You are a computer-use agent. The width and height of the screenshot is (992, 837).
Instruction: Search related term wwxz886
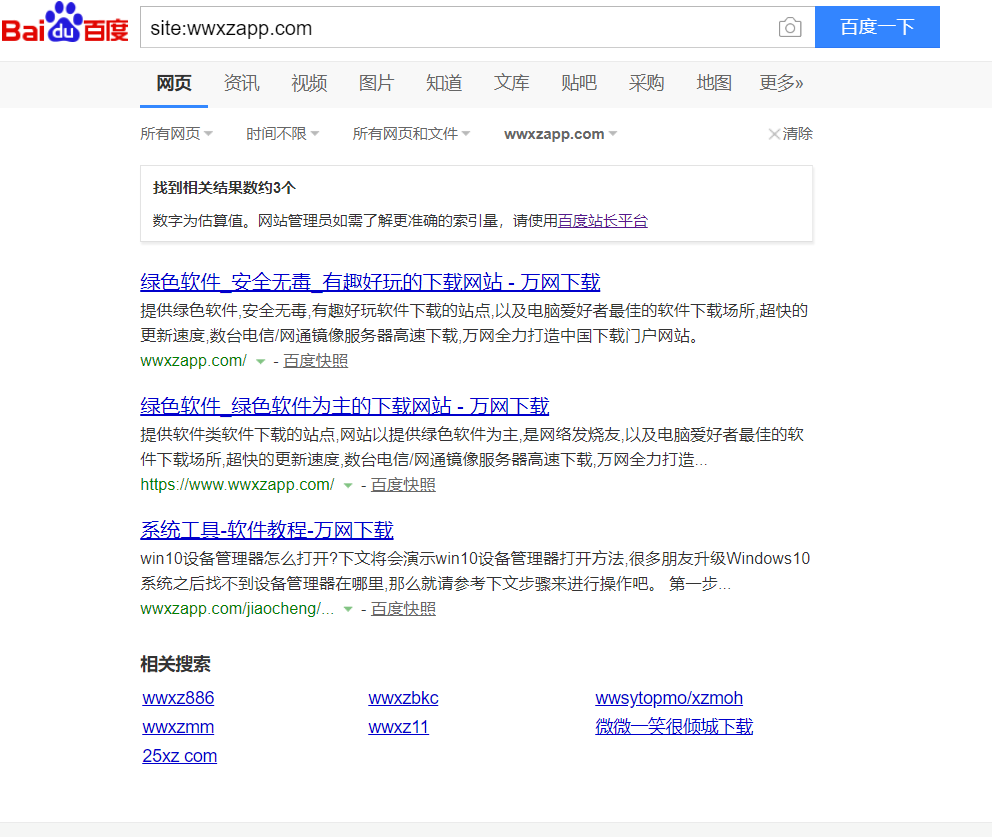point(178,698)
